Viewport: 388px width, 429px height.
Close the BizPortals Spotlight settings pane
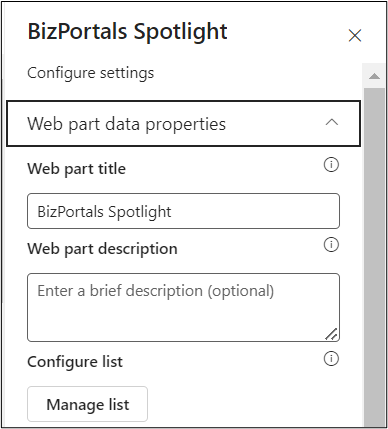pos(355,35)
